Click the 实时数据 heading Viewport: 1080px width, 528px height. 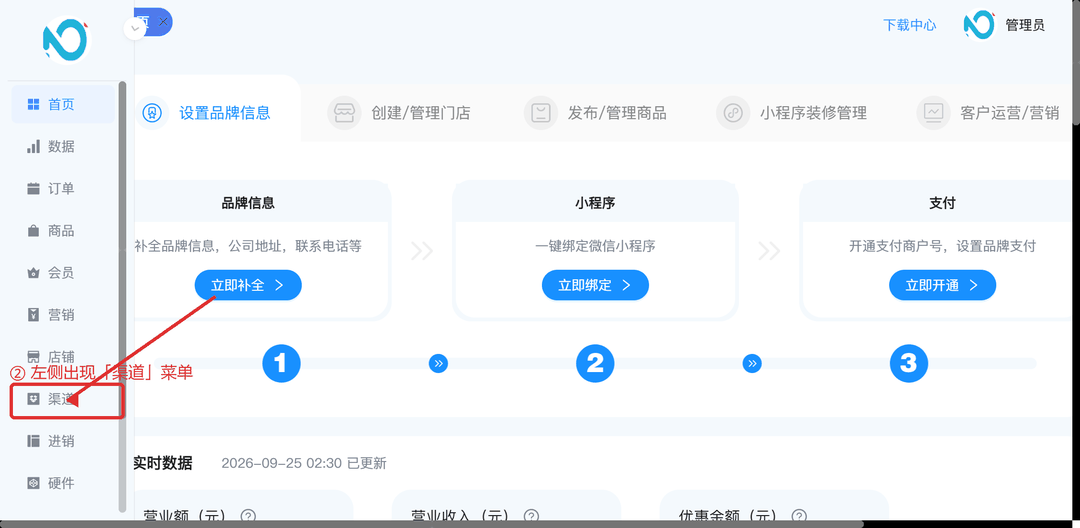163,463
